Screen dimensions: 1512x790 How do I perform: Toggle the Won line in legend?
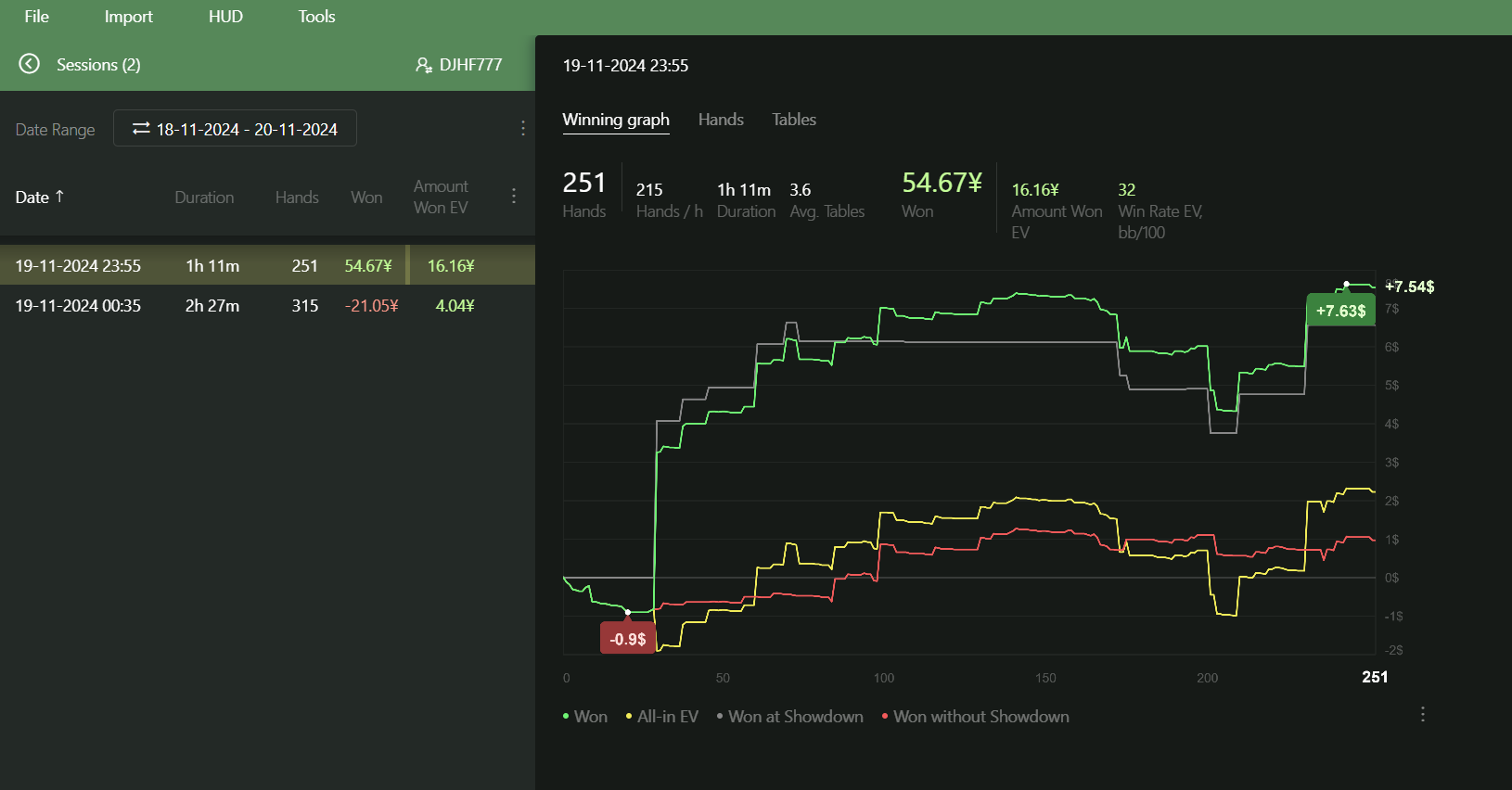(585, 717)
